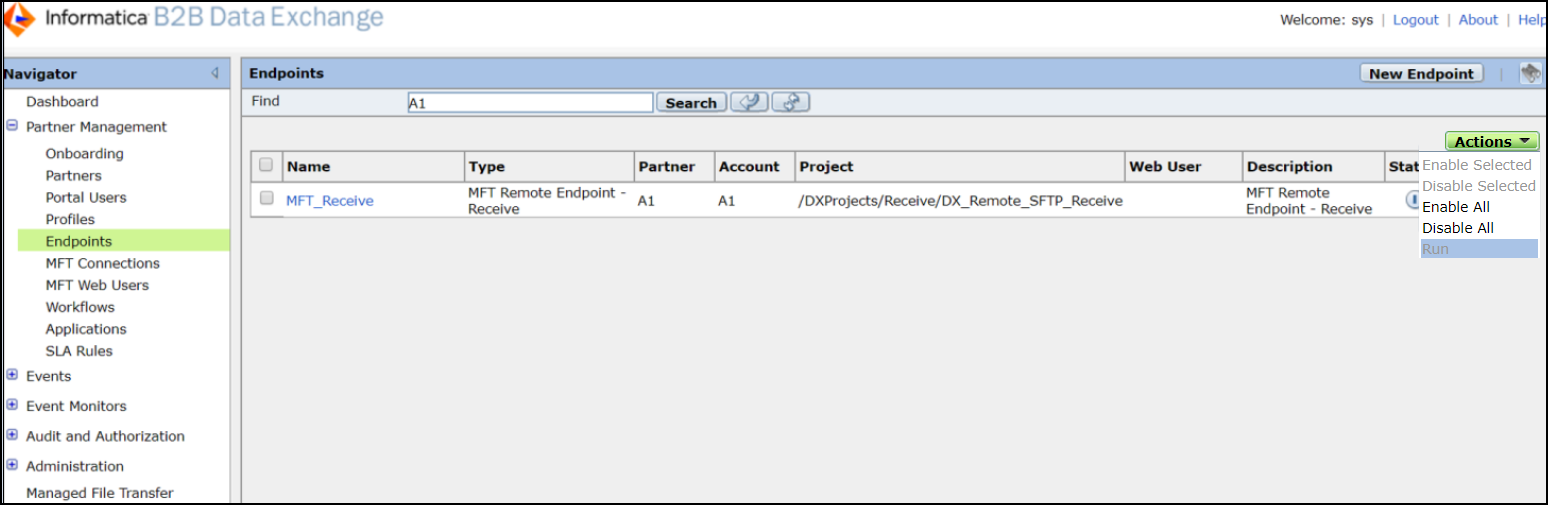Expand the Events tree node
The width and height of the screenshot is (1548, 505).
click(12, 375)
